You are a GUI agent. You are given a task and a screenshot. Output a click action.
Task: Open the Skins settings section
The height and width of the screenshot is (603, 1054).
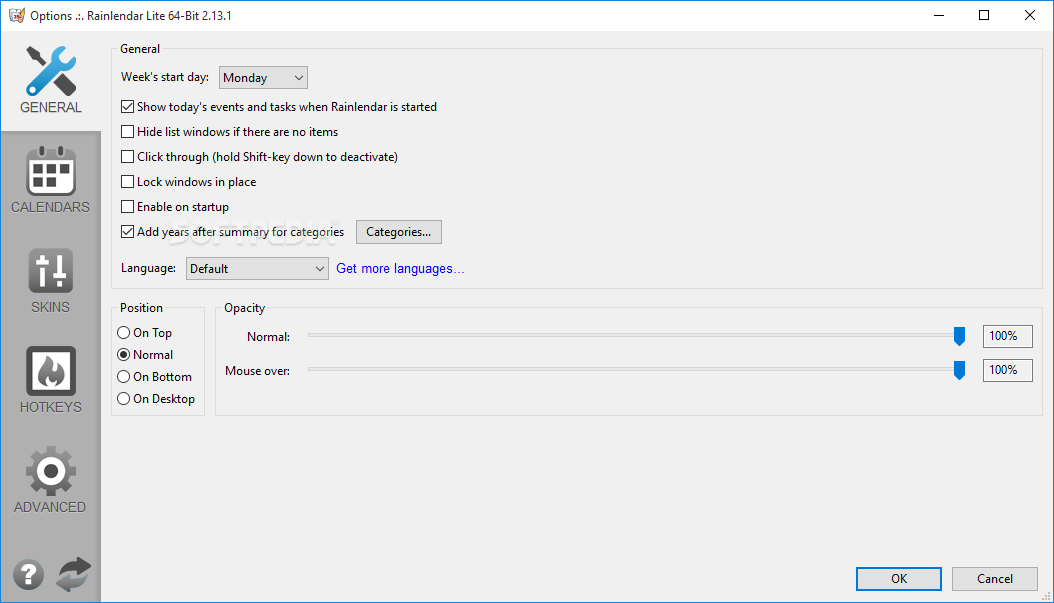(x=50, y=280)
